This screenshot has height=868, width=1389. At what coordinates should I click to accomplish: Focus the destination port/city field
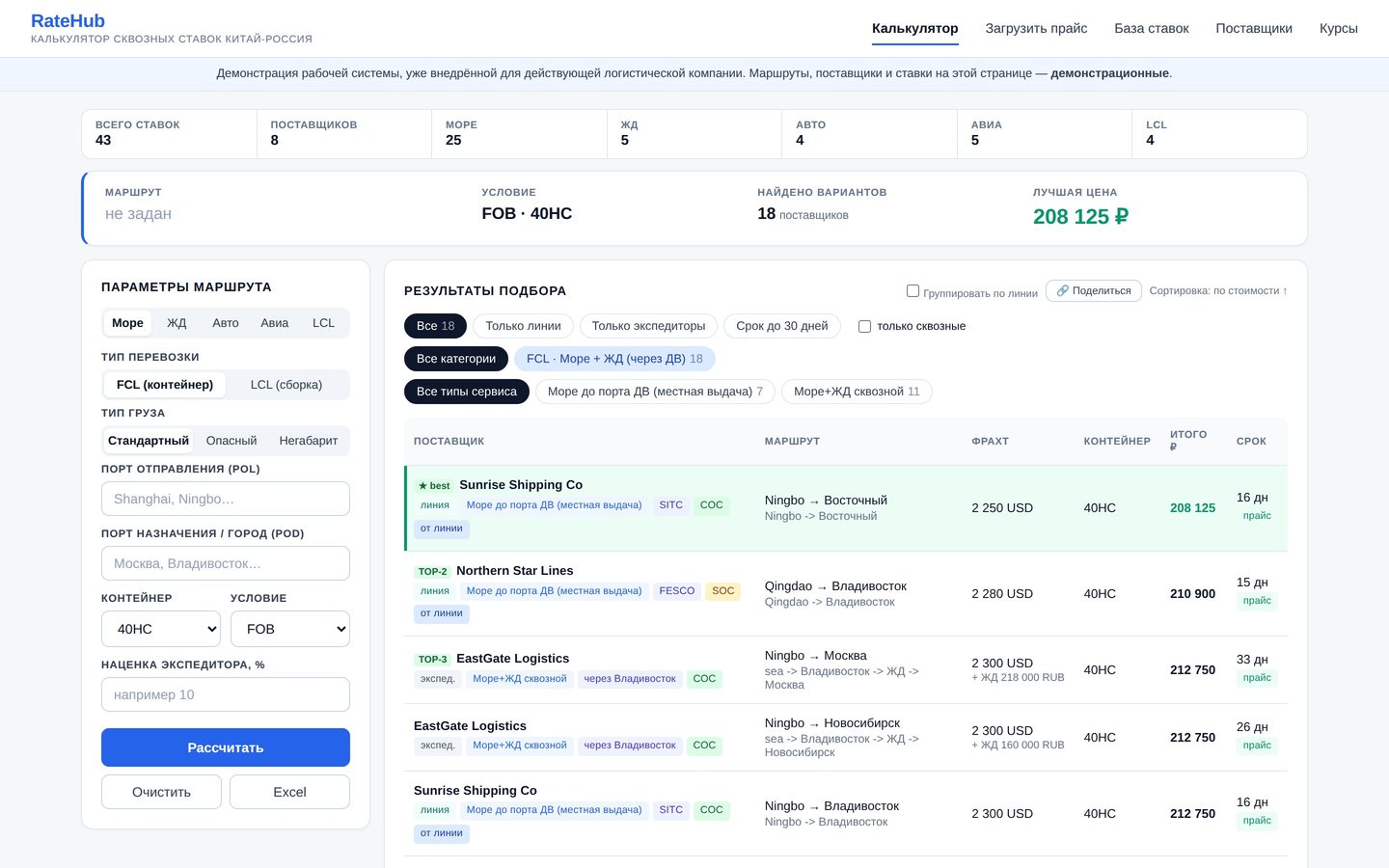(226, 563)
